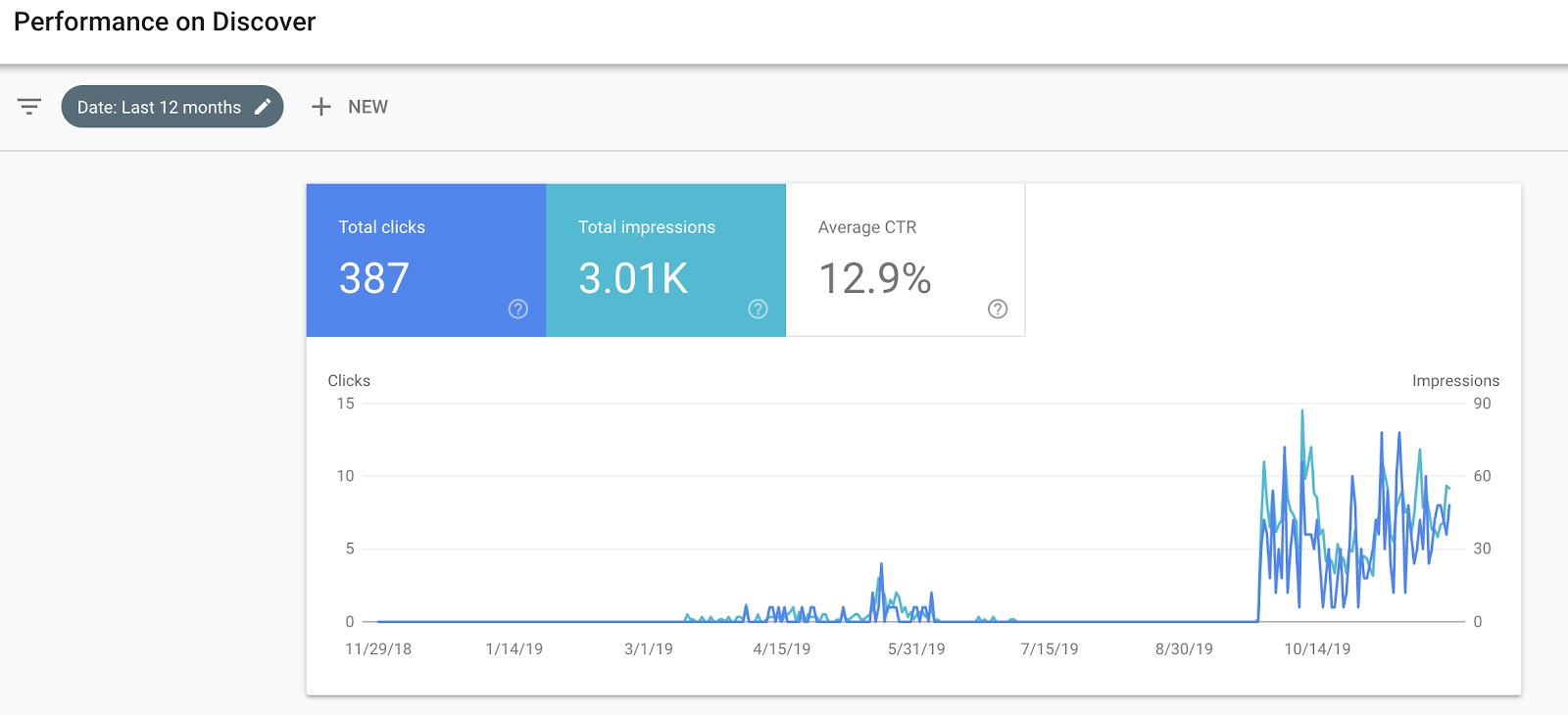
Task: Click the 7/15/19 date axis label
Action: click(x=1050, y=649)
